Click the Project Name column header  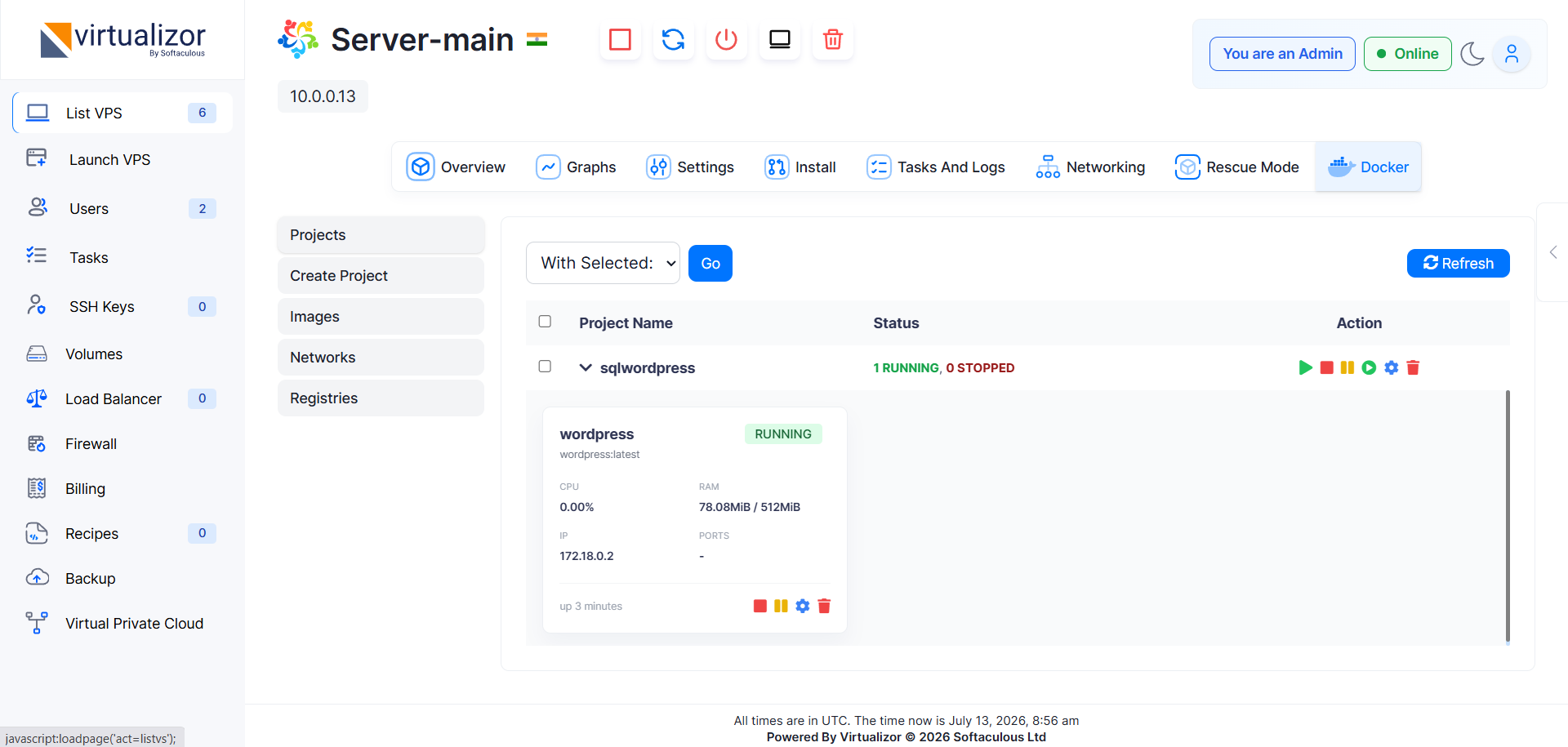coord(626,323)
